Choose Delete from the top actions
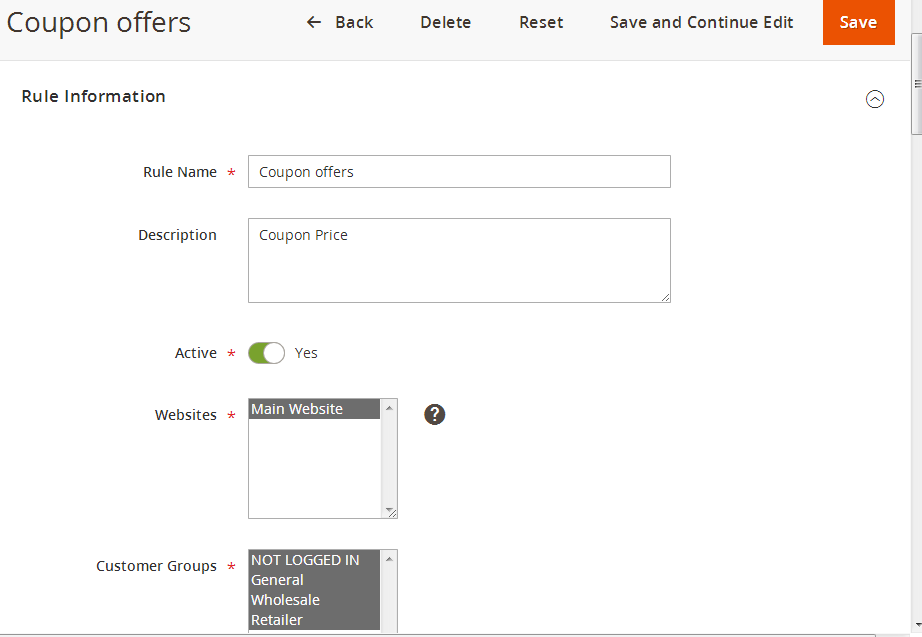The height and width of the screenshot is (637, 922). [x=445, y=22]
